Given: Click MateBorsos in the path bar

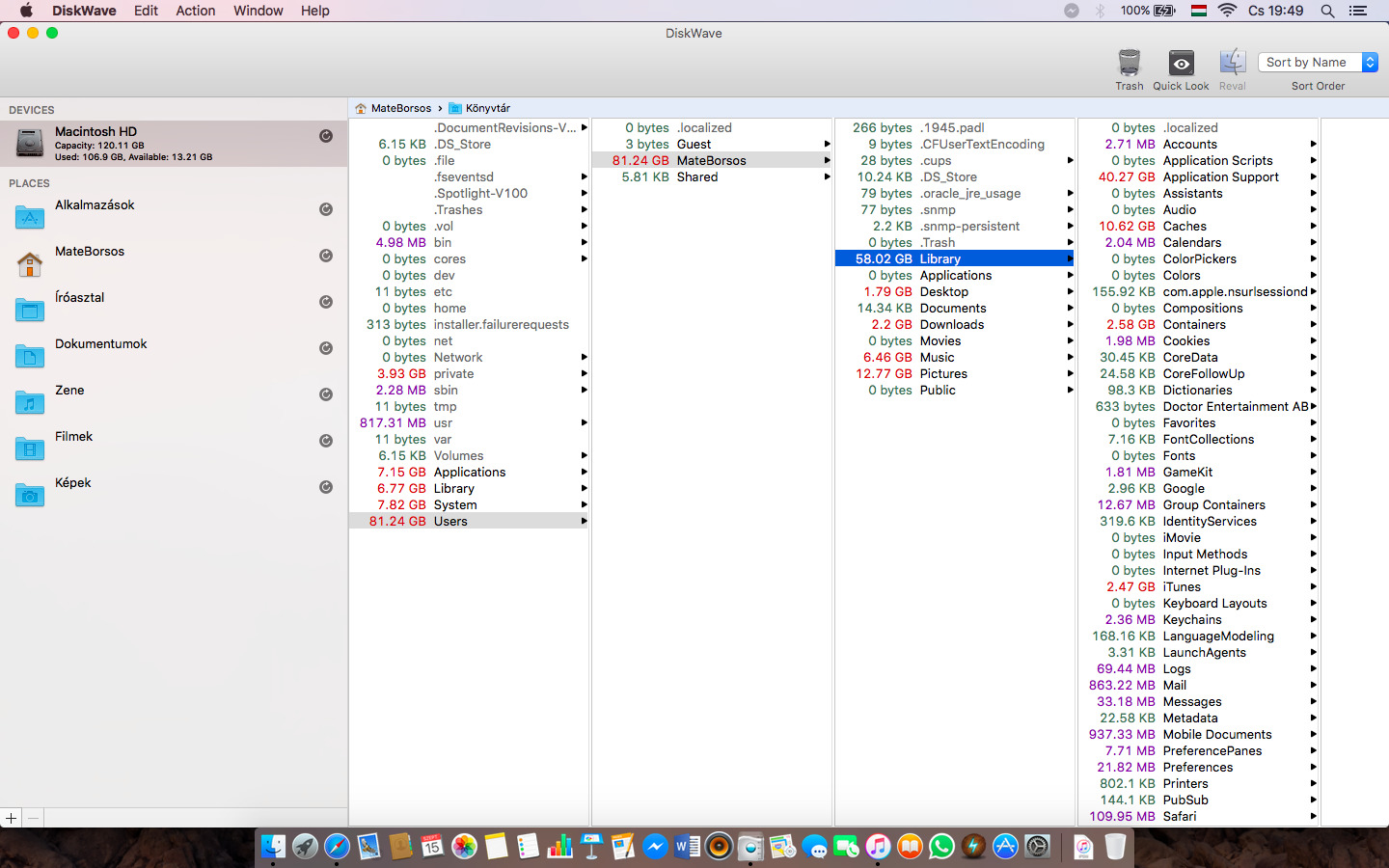Looking at the screenshot, I should coord(400,108).
